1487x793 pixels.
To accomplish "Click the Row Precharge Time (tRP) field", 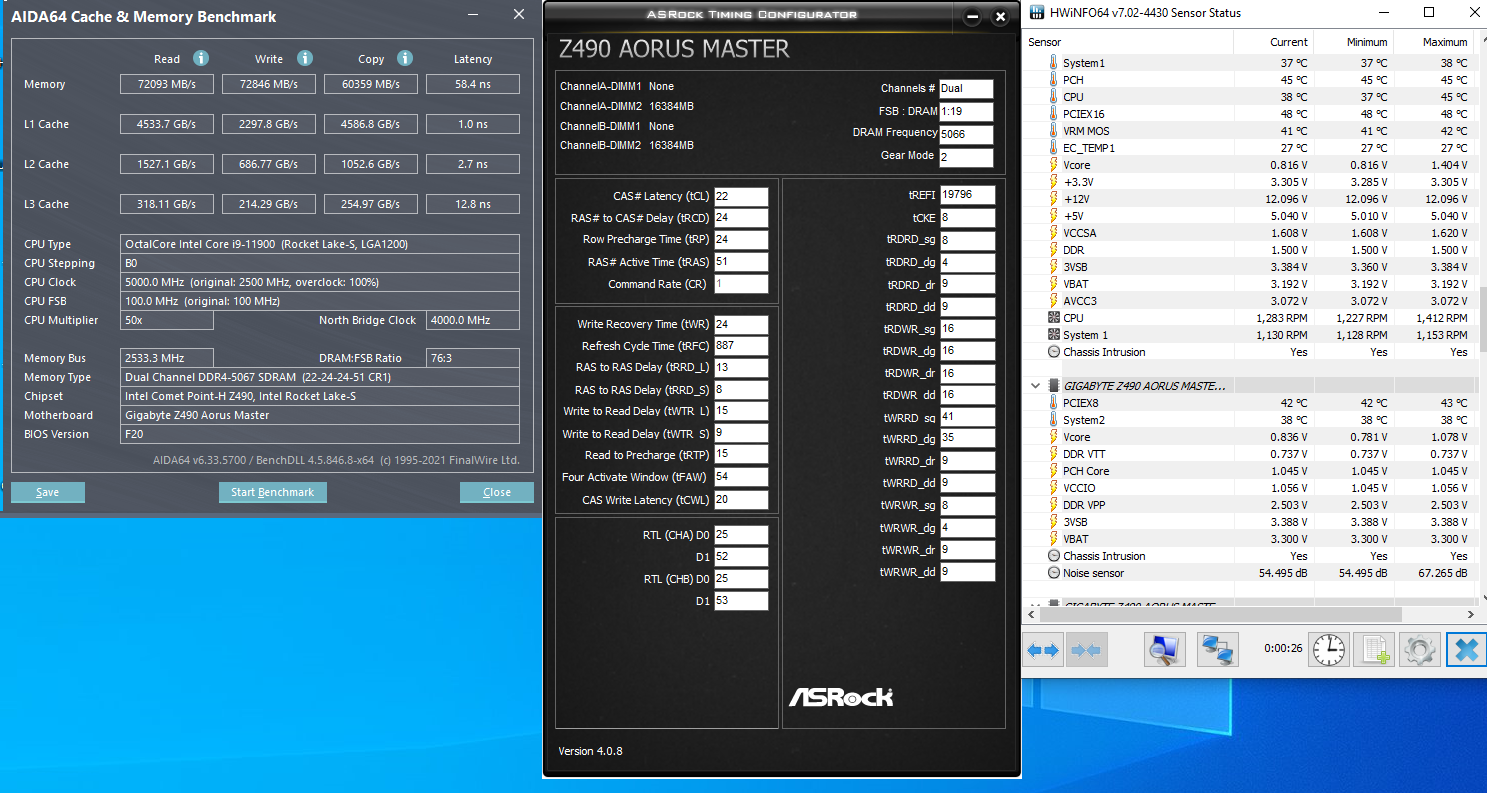I will point(741,240).
